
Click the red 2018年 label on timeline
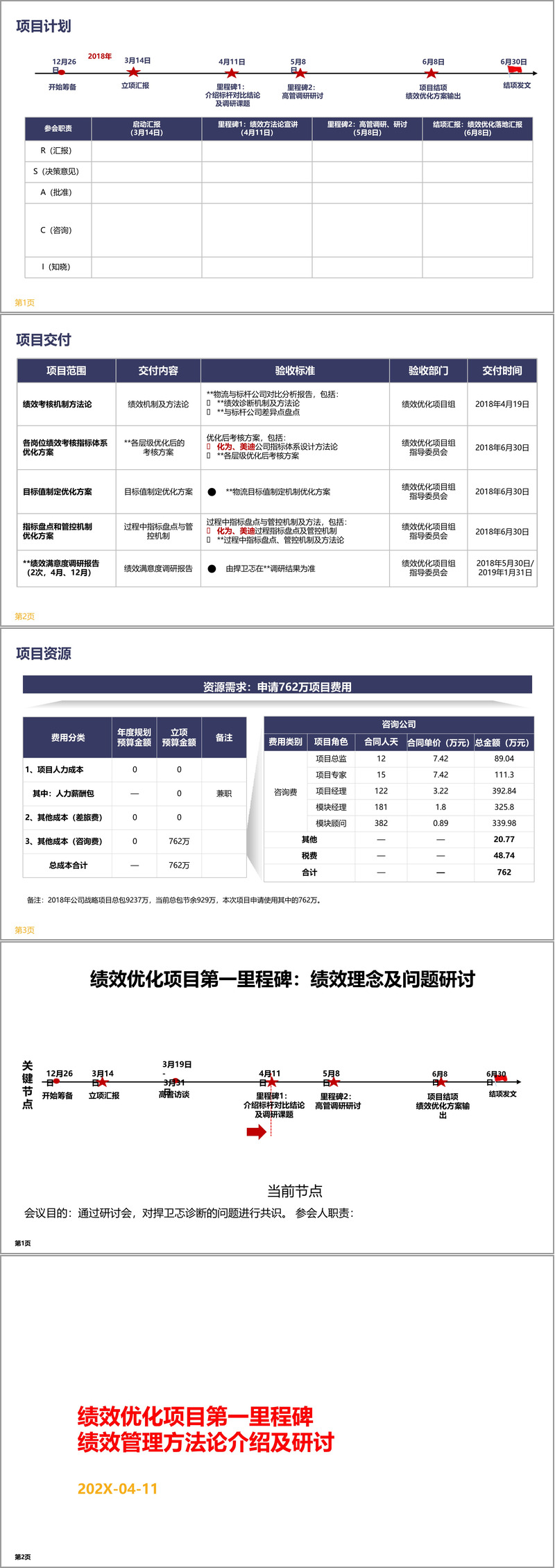click(x=100, y=56)
